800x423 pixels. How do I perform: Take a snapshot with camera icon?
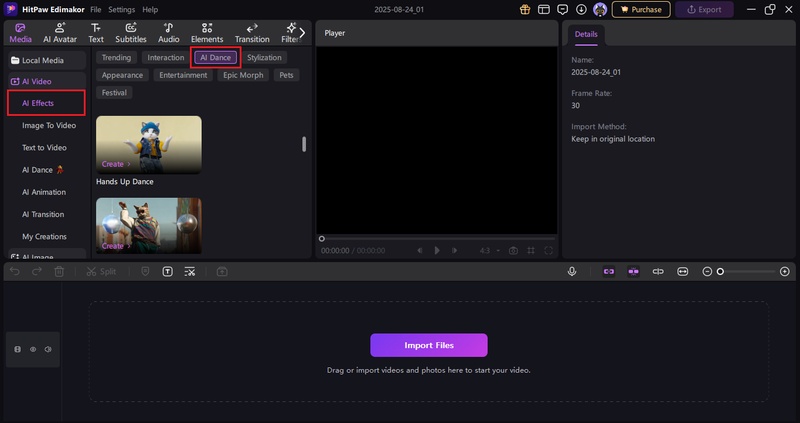coord(513,251)
